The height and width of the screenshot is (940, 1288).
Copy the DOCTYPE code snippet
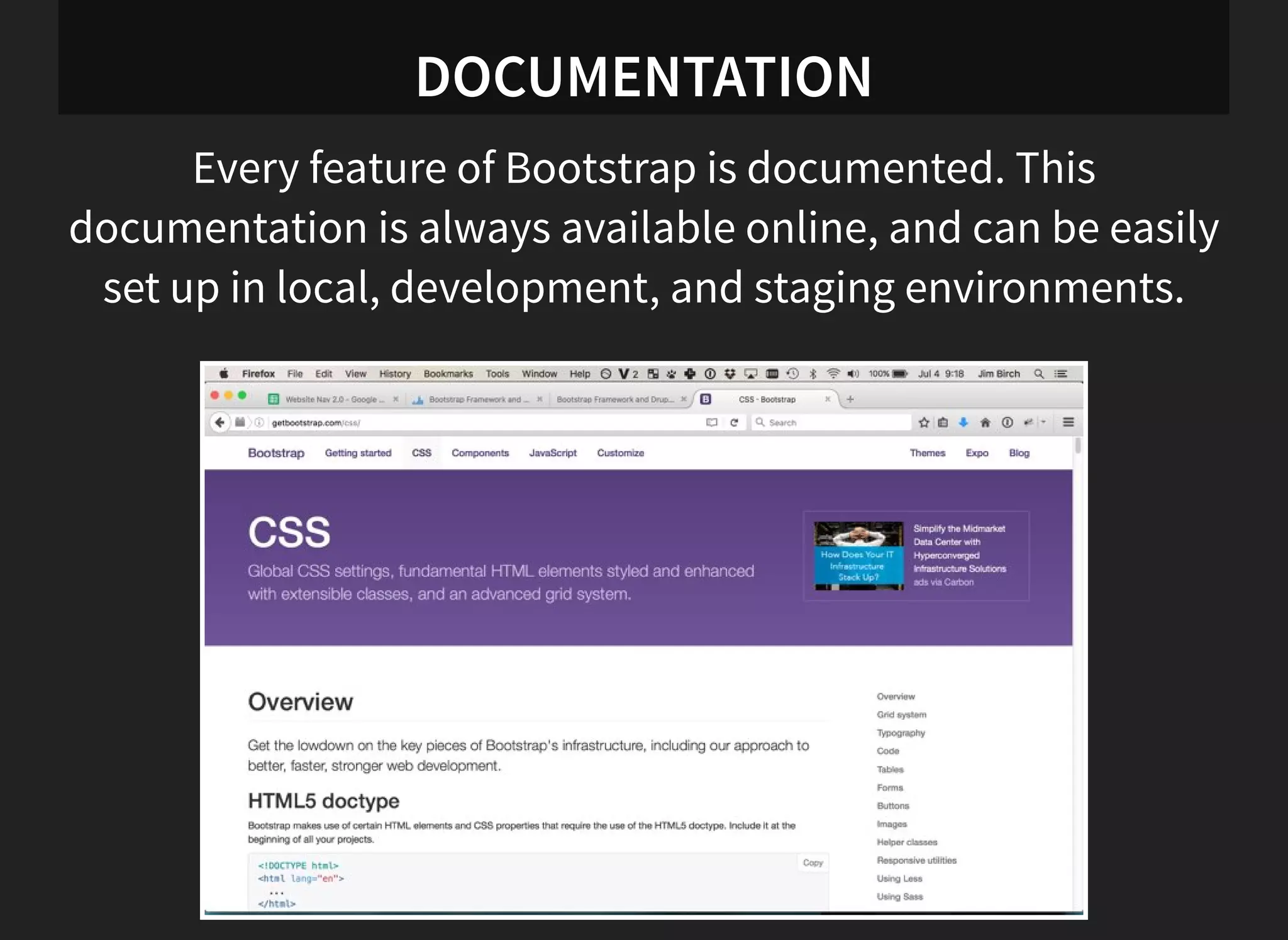(x=813, y=863)
